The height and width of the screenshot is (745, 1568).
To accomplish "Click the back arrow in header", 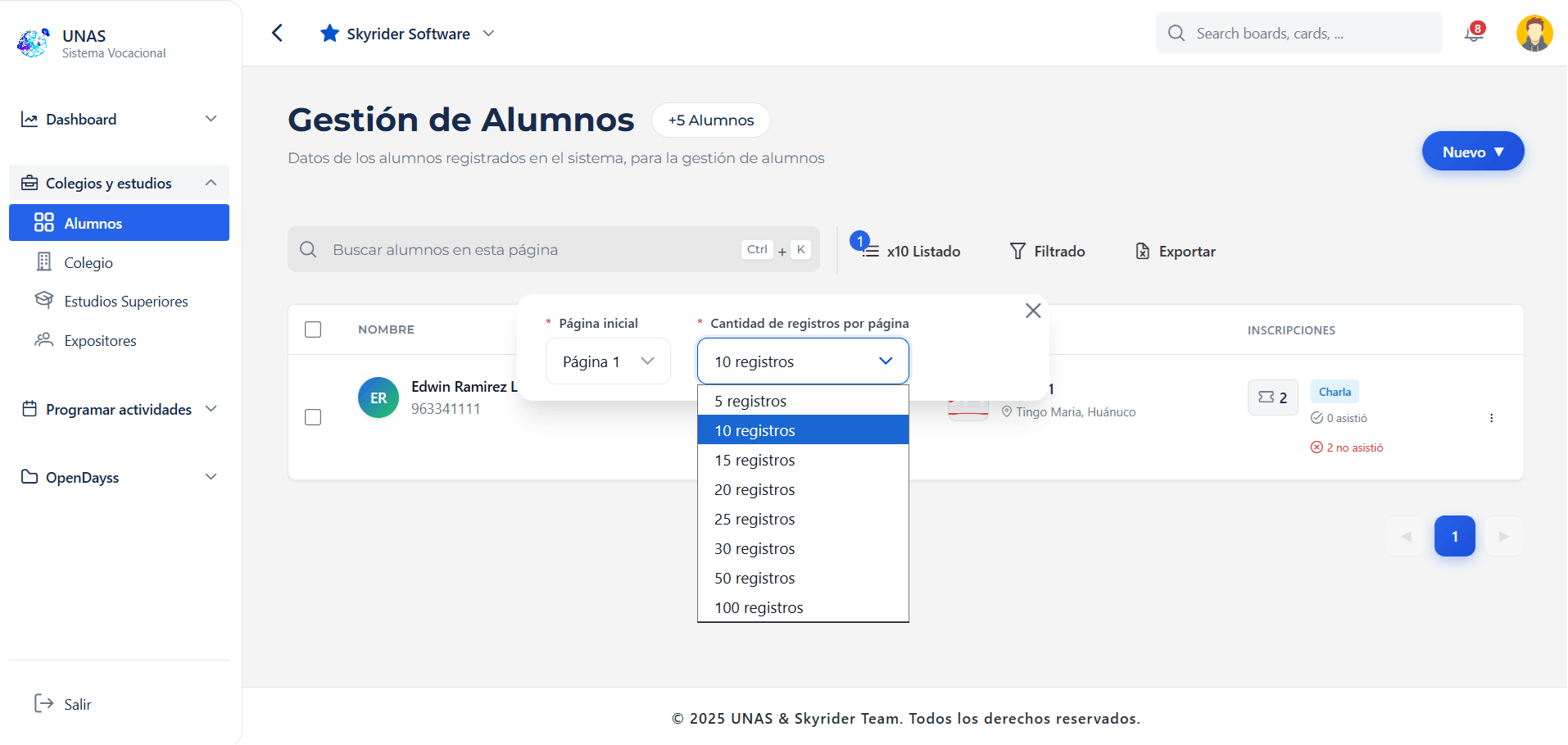I will tap(277, 33).
